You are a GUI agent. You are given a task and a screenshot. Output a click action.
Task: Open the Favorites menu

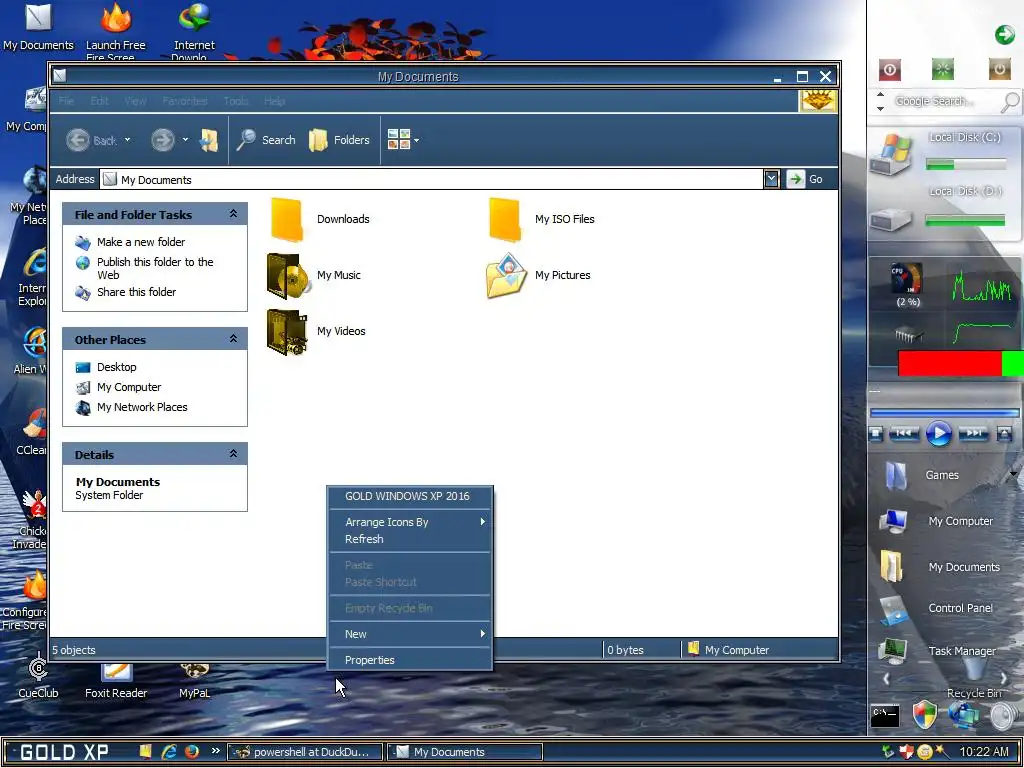pos(185,101)
